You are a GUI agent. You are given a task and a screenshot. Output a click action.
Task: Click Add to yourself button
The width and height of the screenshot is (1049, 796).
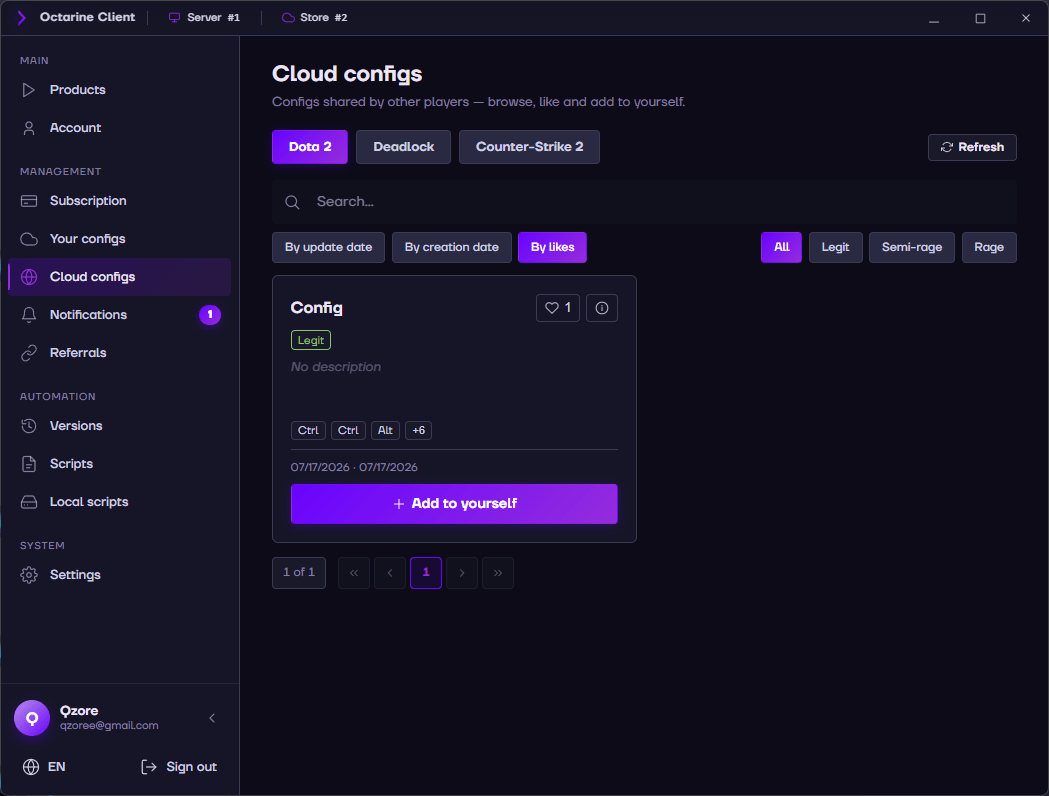pyautogui.click(x=454, y=504)
